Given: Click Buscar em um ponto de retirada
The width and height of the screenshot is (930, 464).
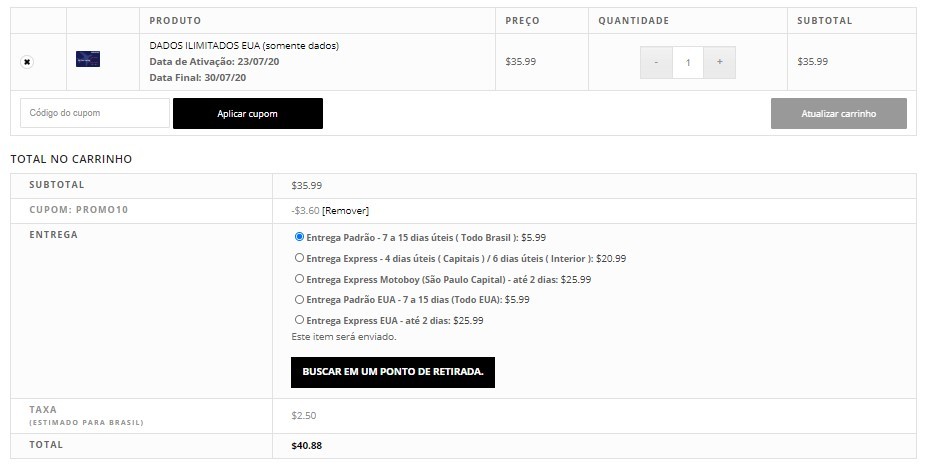Looking at the screenshot, I should 393,372.
